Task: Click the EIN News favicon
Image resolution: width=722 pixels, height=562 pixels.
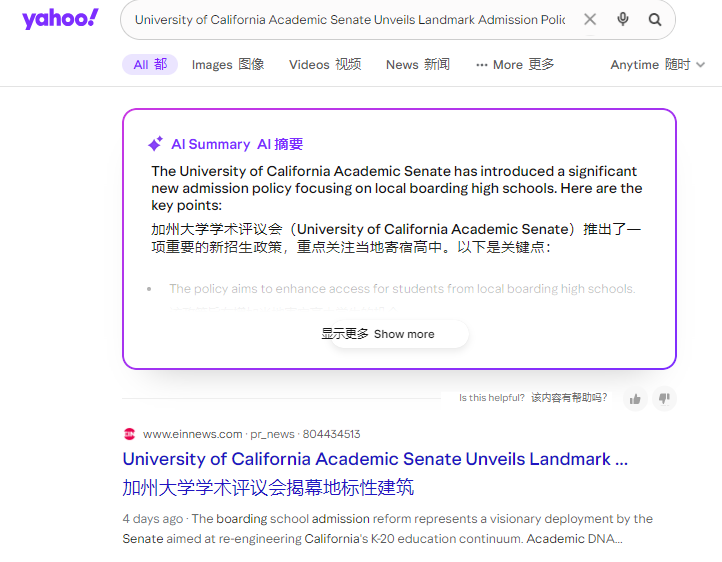Action: click(129, 434)
